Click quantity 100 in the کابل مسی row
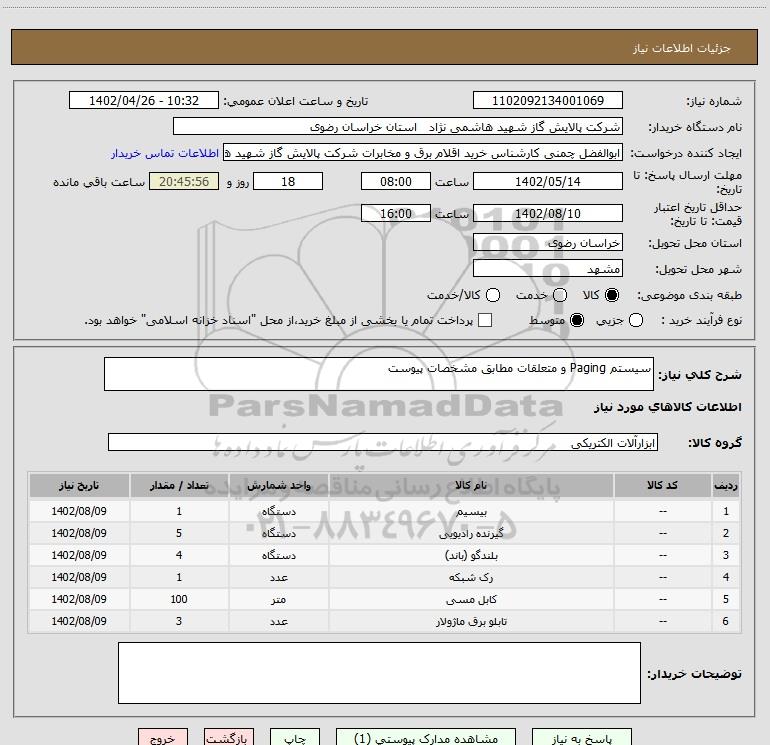 (x=179, y=599)
